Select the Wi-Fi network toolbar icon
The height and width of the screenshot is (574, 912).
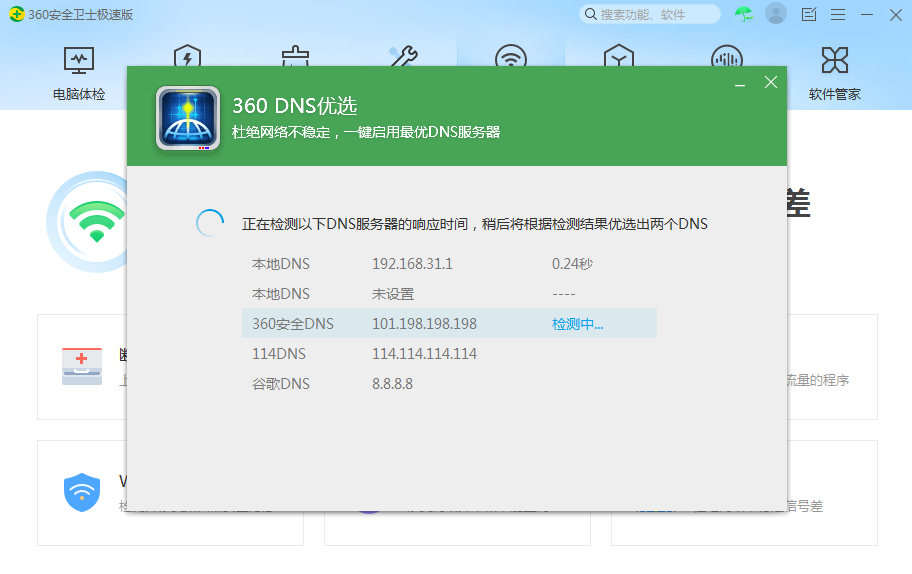coord(511,56)
